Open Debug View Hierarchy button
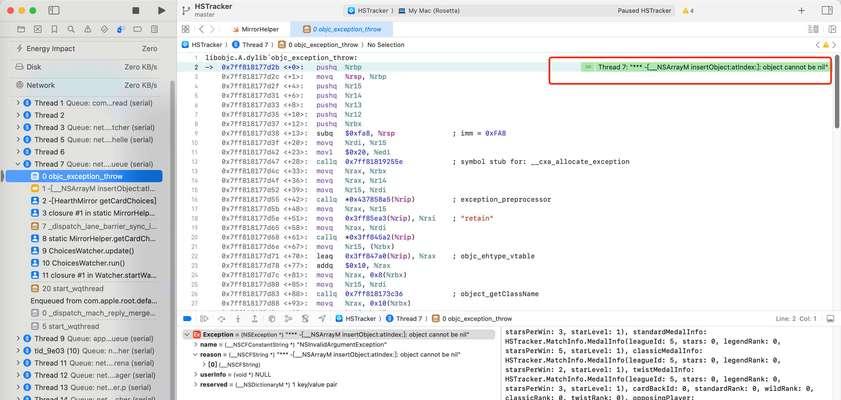This screenshot has height=400, width=841. pyautogui.click(x=271, y=318)
